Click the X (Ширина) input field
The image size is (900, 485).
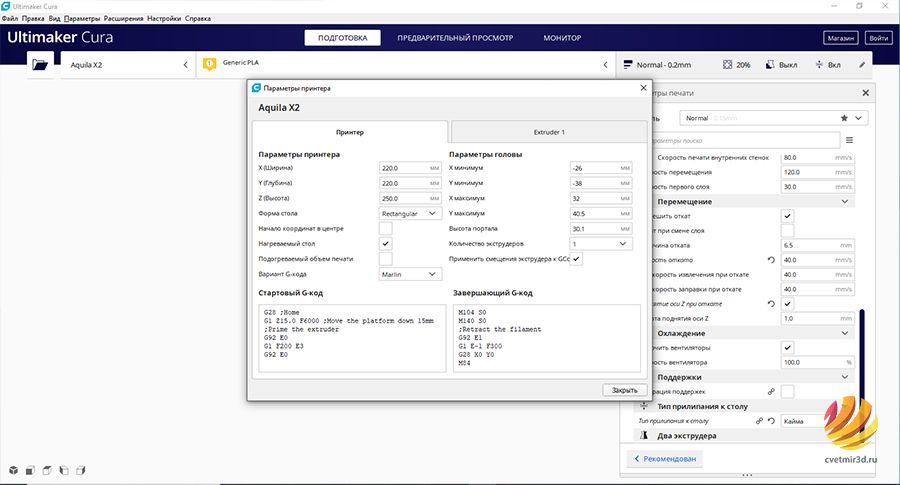click(x=410, y=168)
